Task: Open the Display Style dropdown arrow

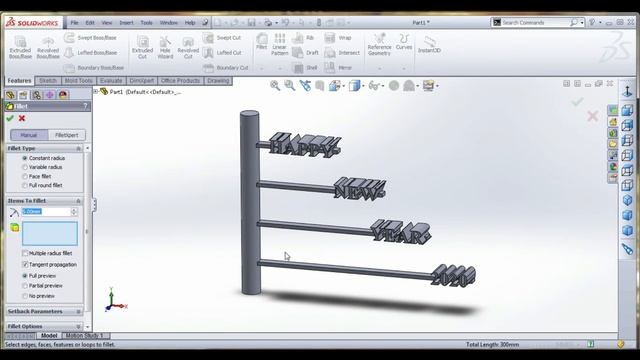Action: click(363, 86)
